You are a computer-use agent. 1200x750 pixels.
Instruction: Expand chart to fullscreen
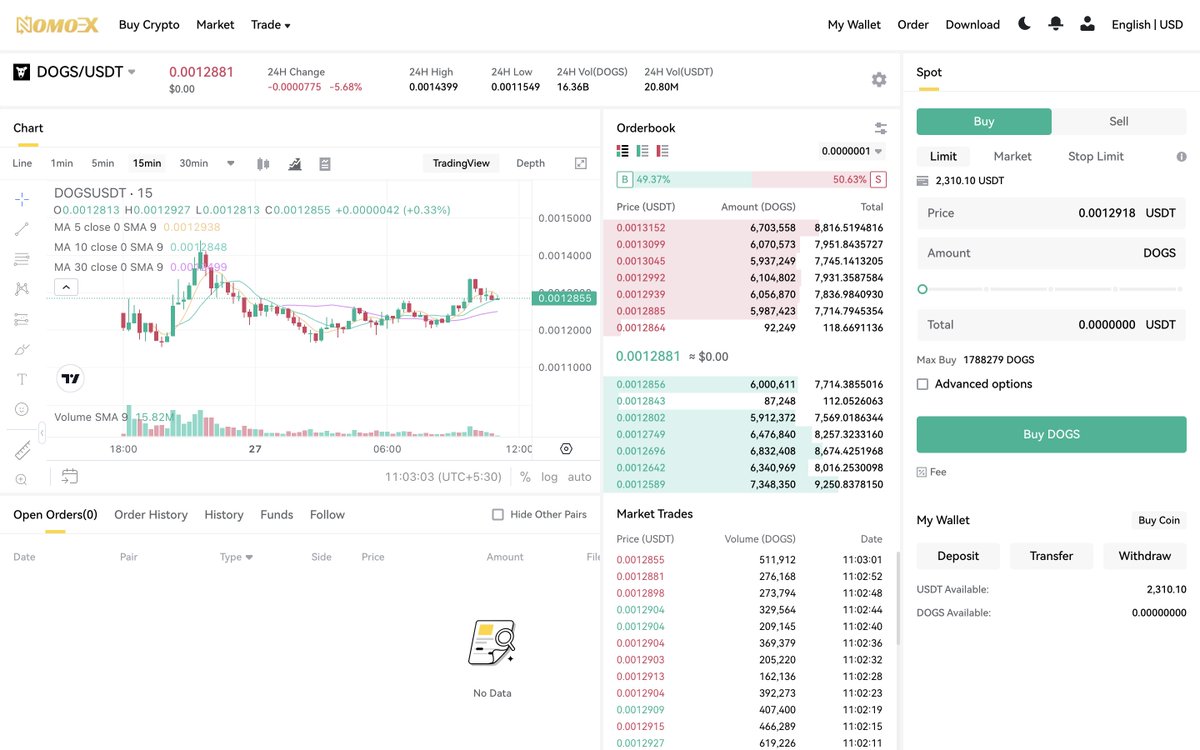[x=581, y=163]
